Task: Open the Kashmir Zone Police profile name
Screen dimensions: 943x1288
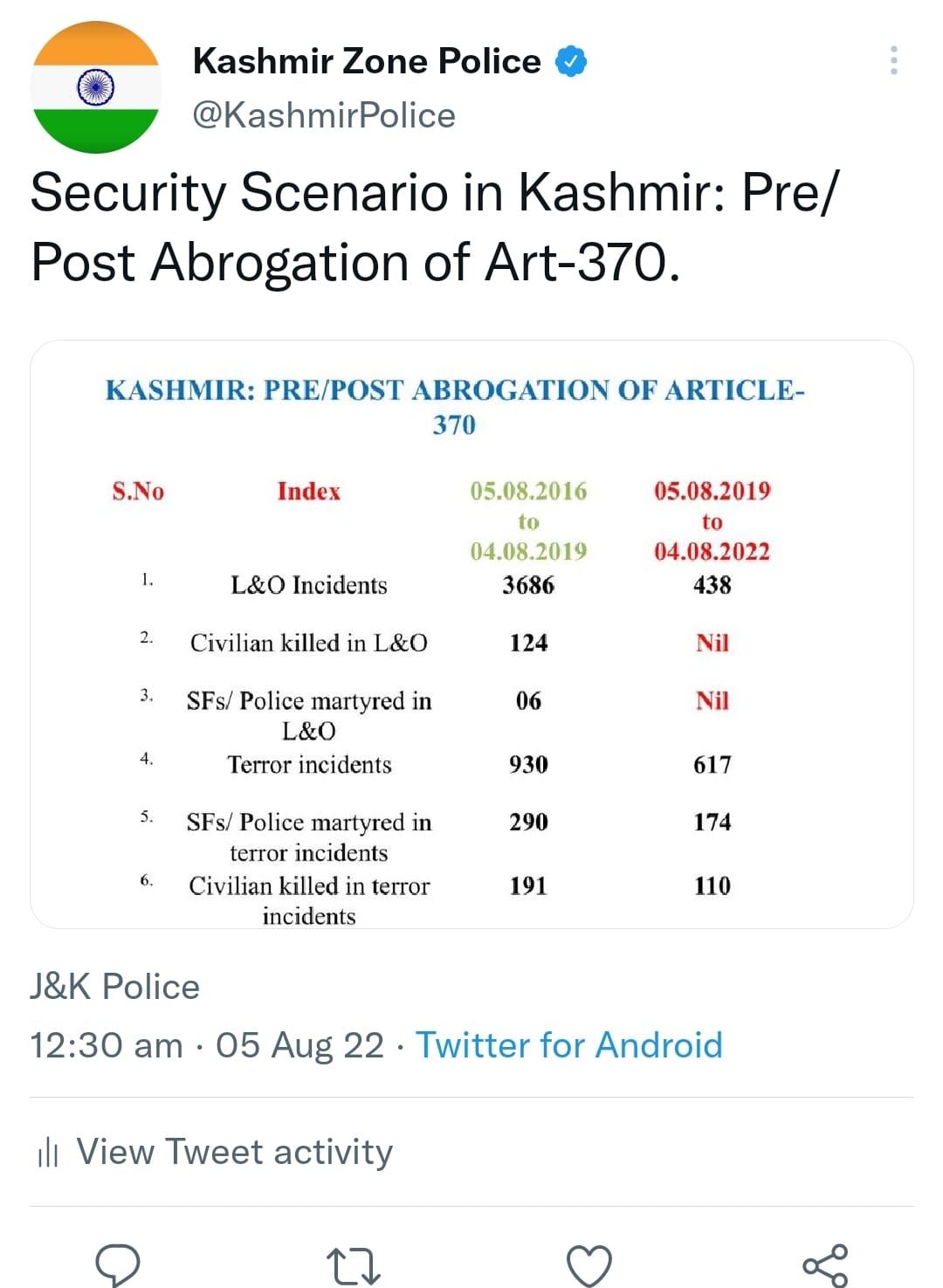Action: [367, 61]
